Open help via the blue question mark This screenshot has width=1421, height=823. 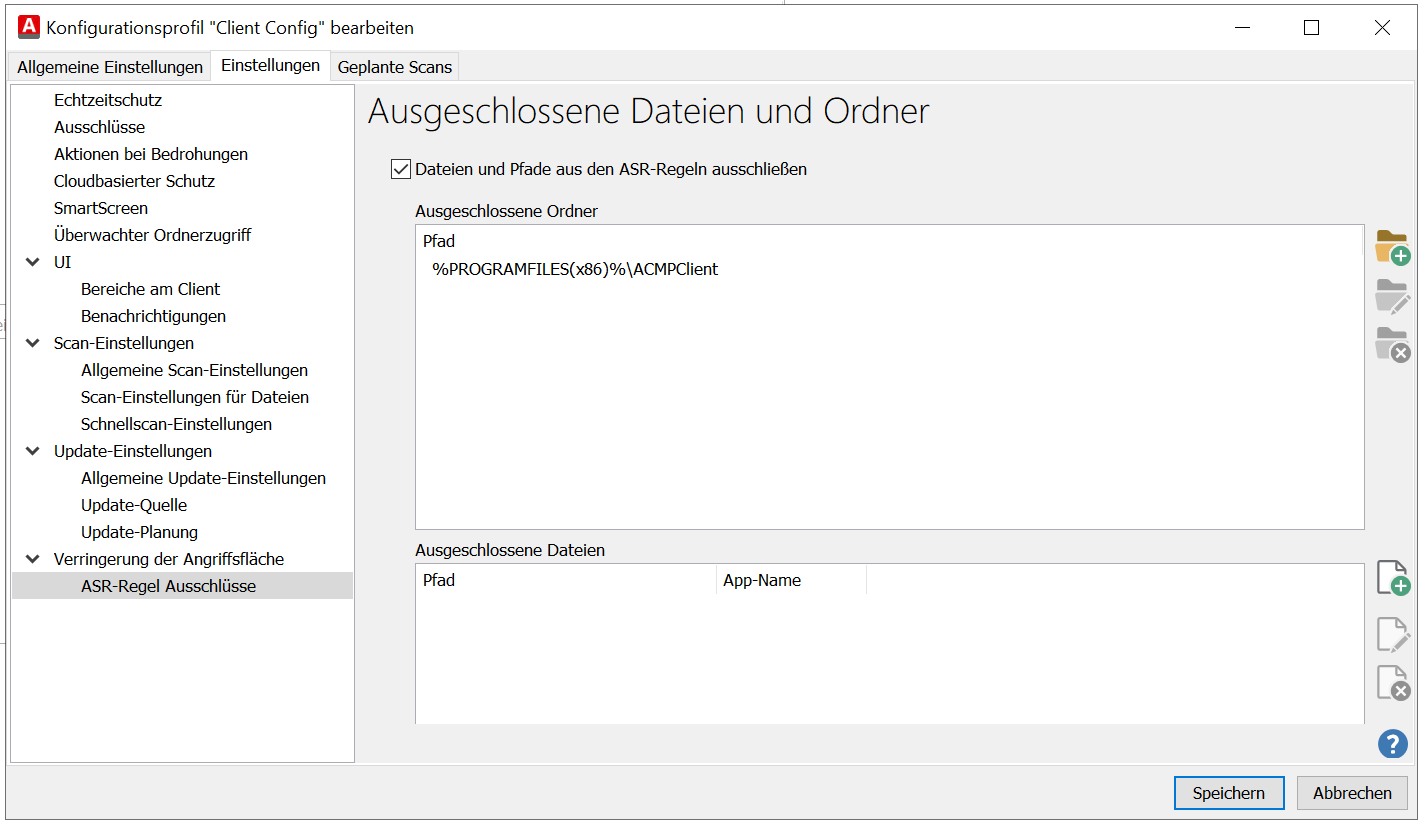pyautogui.click(x=1392, y=743)
